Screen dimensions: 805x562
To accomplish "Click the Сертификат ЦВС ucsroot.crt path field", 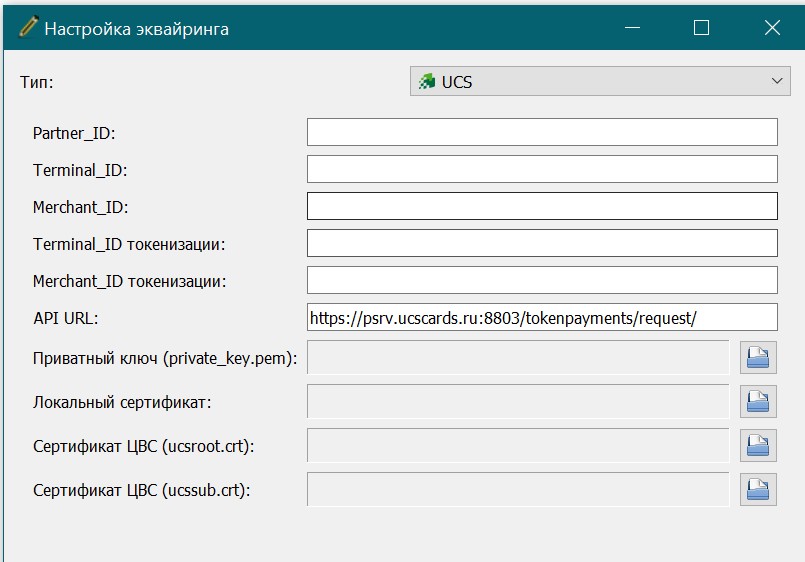I will tap(518, 445).
